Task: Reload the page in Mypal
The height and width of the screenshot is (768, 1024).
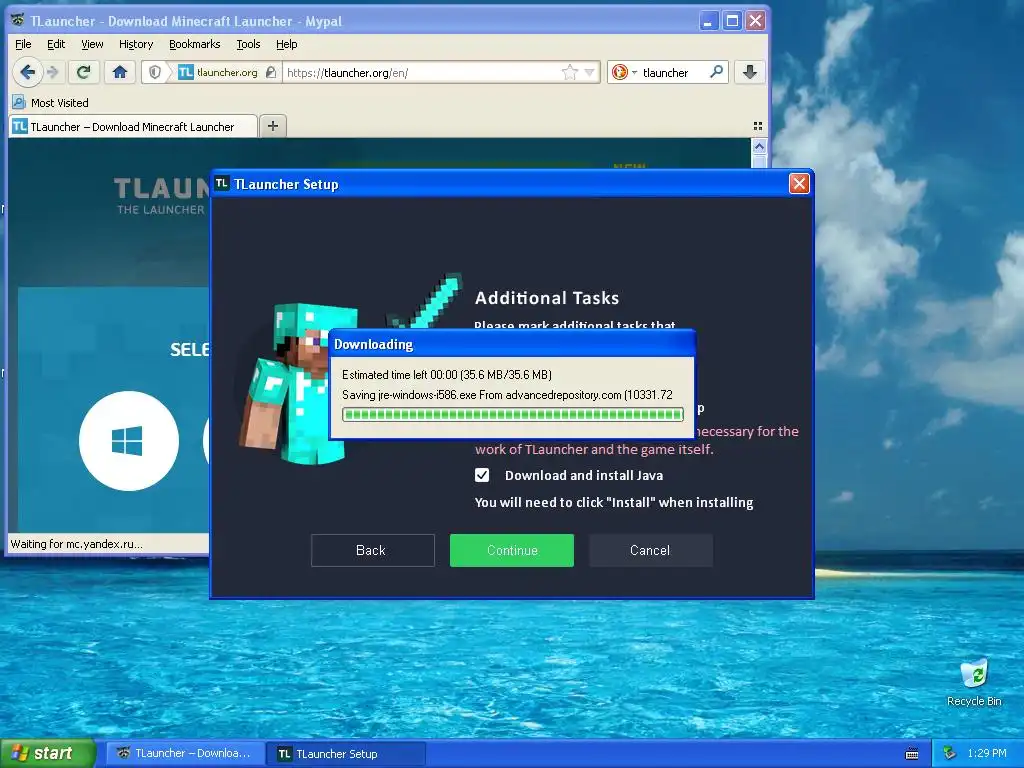Action: pyautogui.click(x=84, y=72)
